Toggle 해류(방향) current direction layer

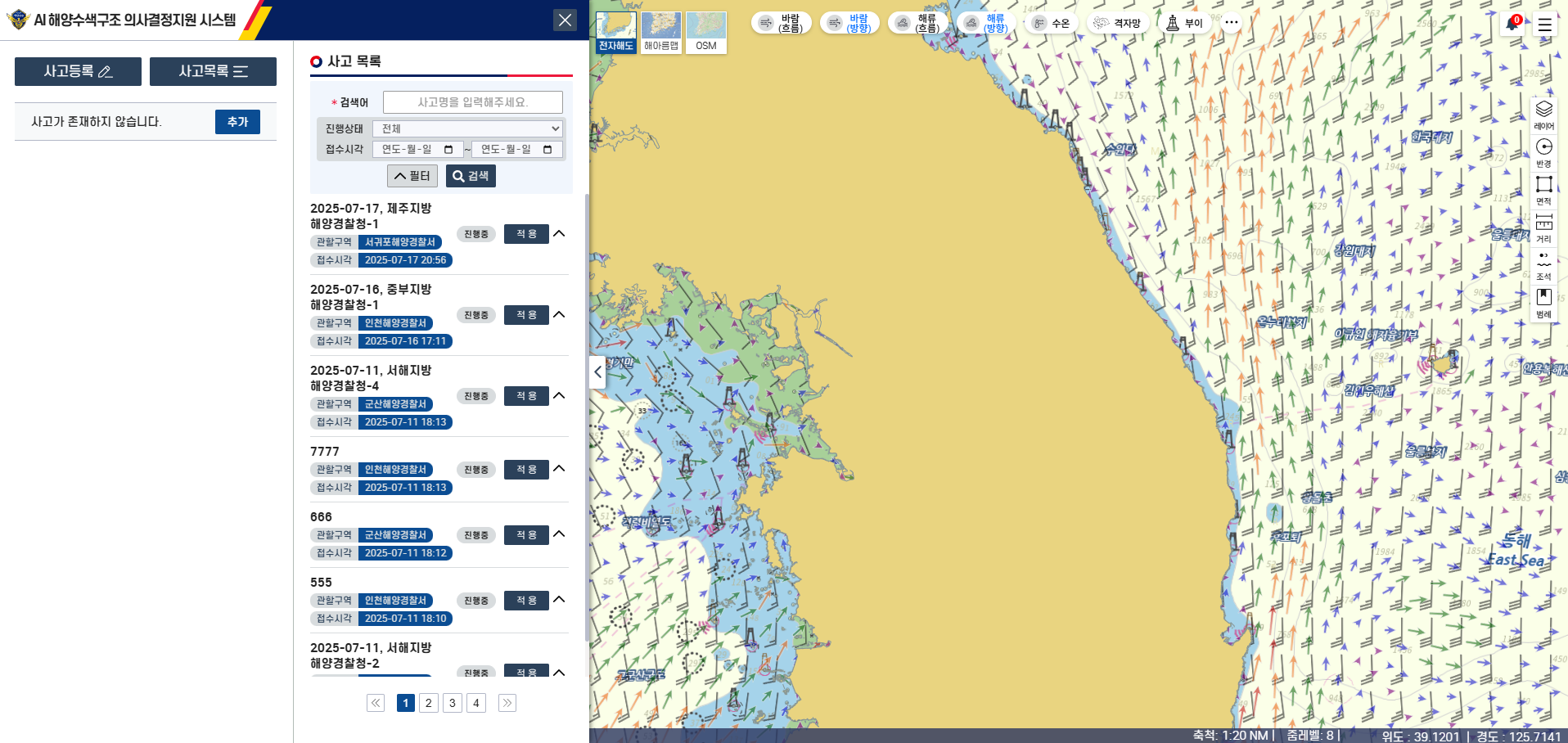(x=986, y=23)
